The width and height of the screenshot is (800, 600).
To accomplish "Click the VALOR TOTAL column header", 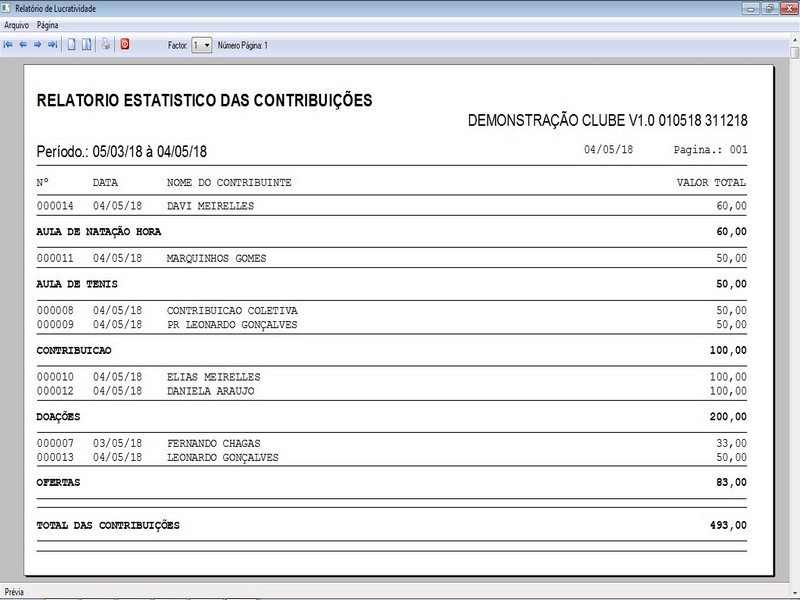I will [711, 183].
